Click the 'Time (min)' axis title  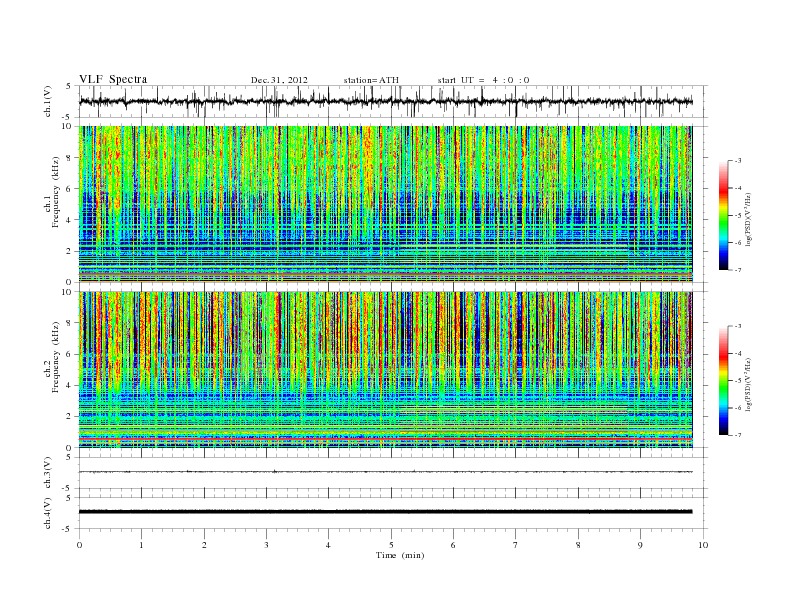[400, 555]
